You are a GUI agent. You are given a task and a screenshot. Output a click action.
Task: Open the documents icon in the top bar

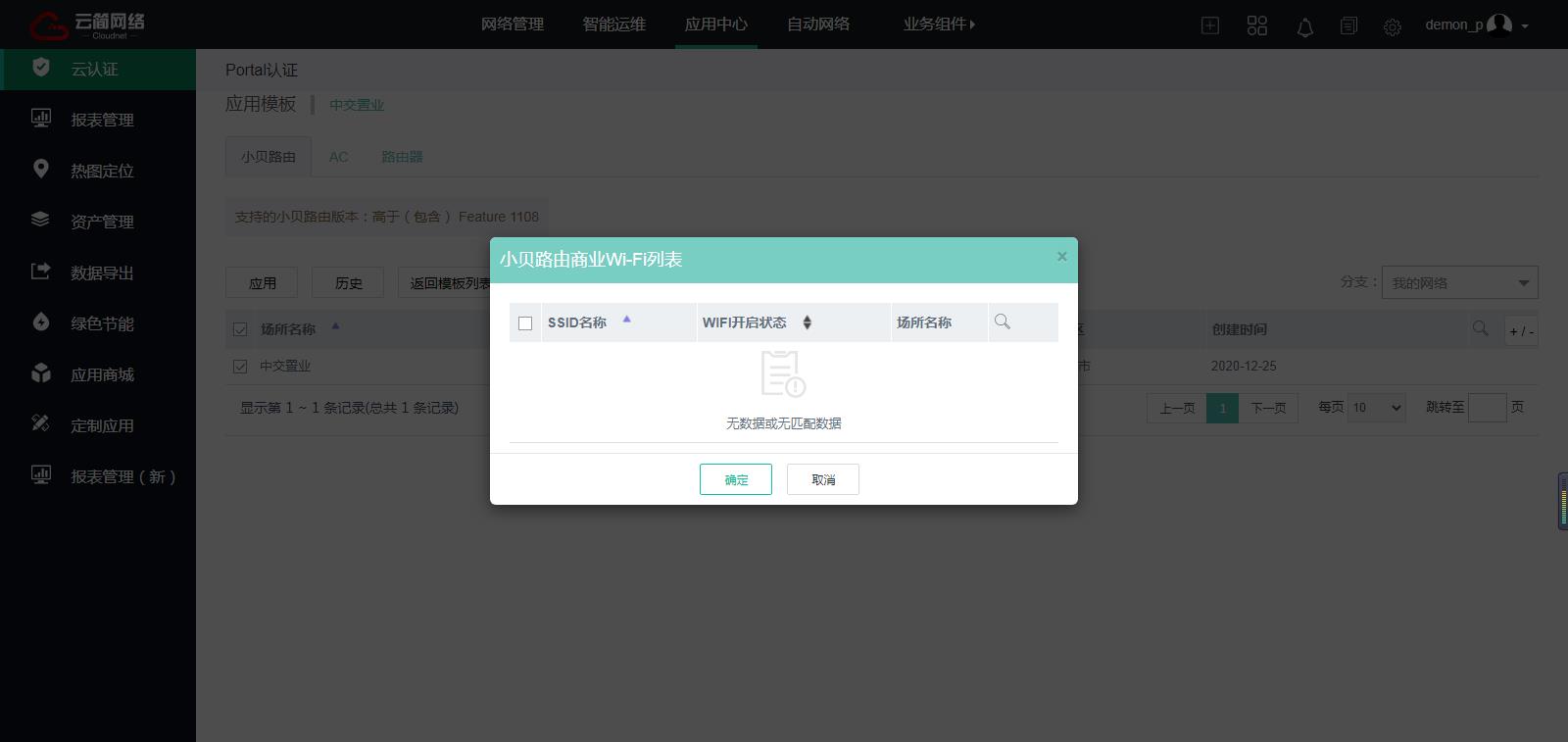[x=1349, y=25]
